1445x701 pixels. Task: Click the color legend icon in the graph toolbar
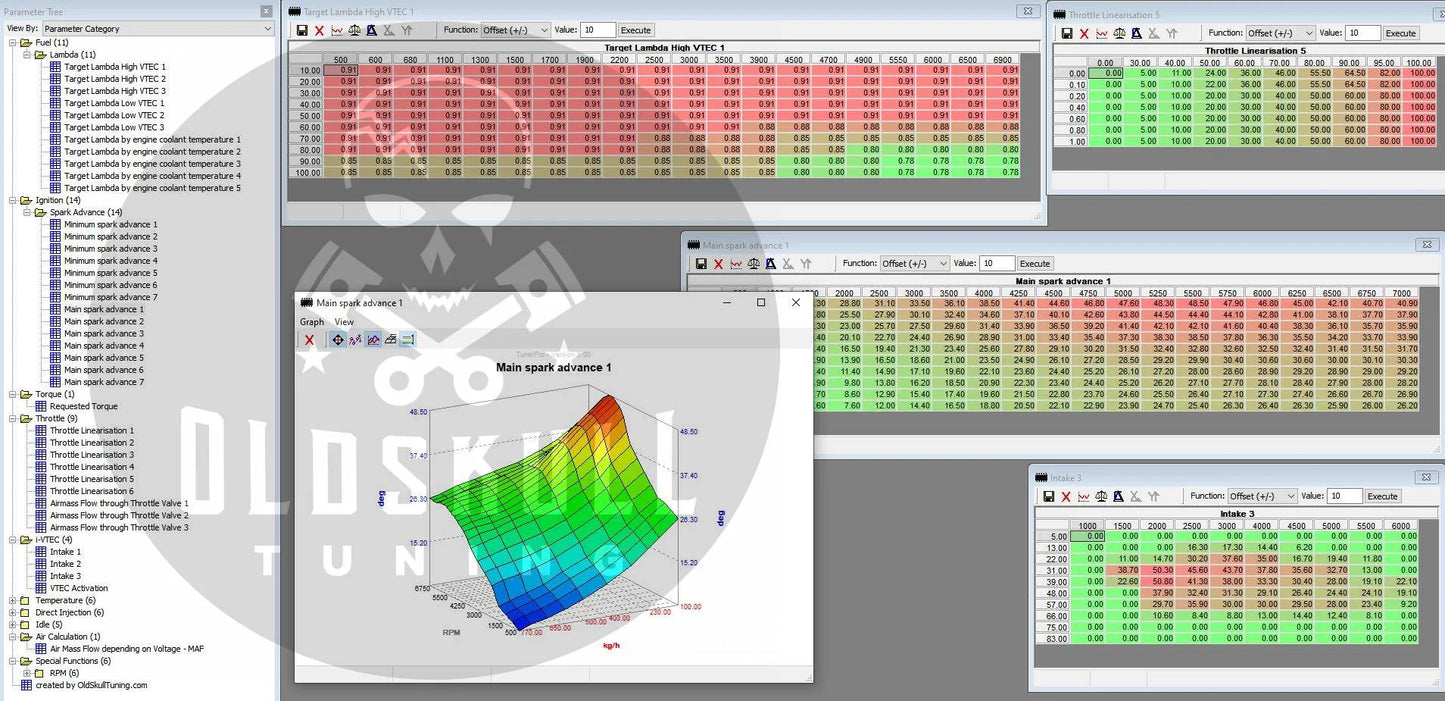point(408,340)
